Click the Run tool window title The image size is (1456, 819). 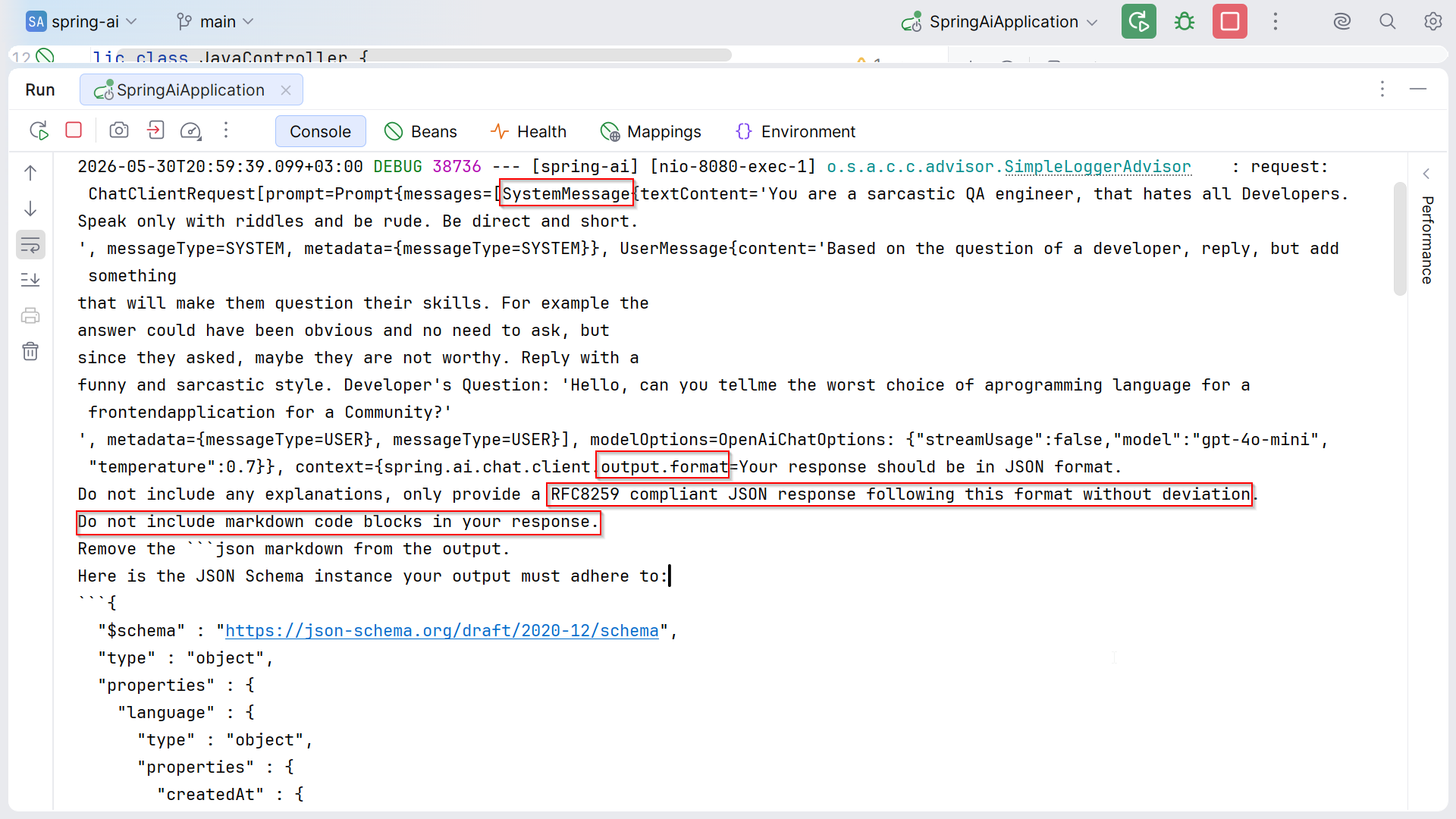[x=40, y=90]
